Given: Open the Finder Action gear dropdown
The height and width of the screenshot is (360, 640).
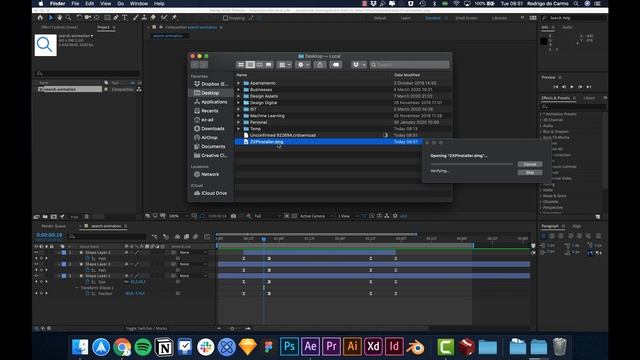Looking at the screenshot, I should [303, 64].
